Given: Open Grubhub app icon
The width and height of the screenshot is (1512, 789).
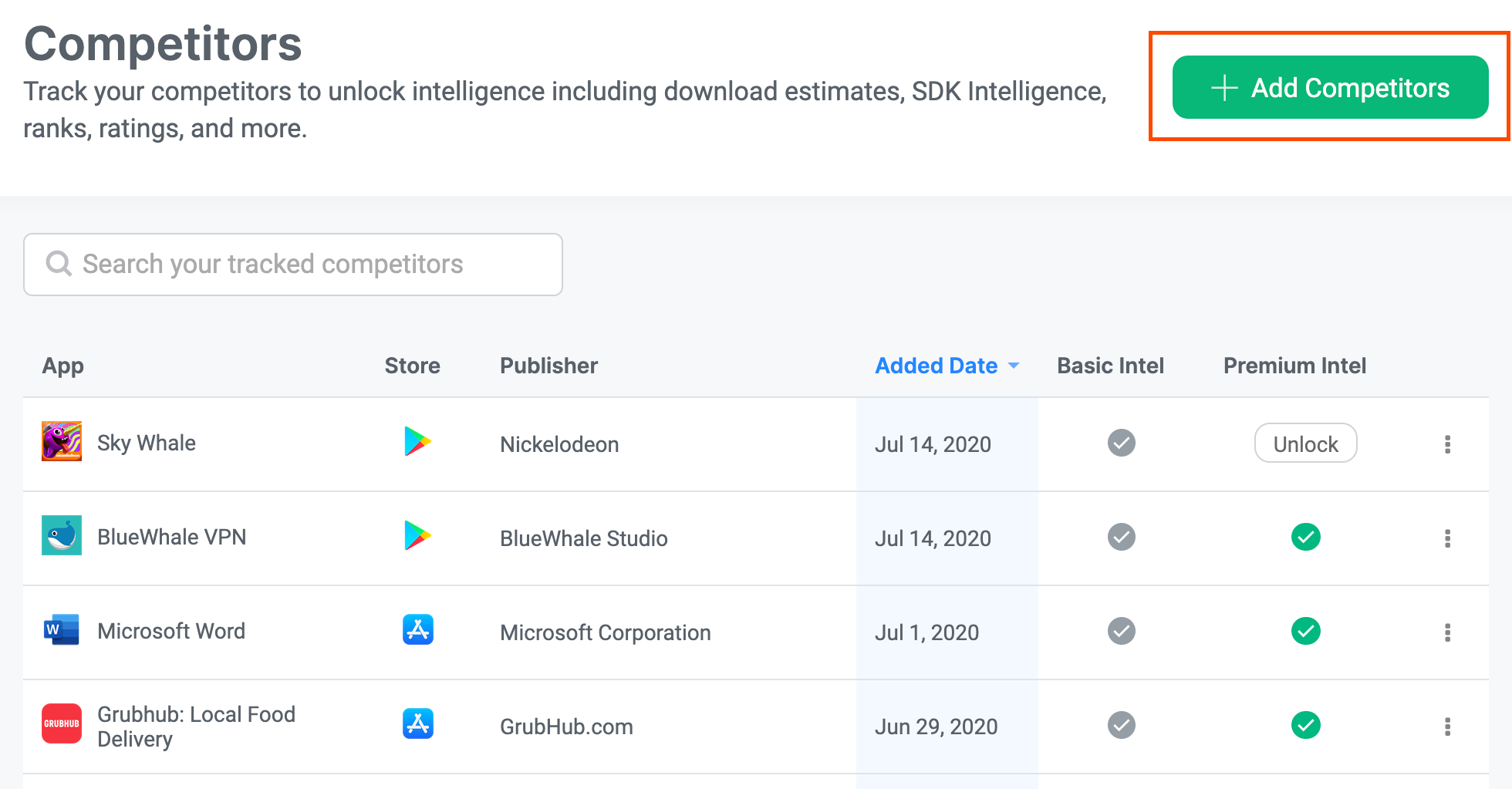Looking at the screenshot, I should 62,723.
